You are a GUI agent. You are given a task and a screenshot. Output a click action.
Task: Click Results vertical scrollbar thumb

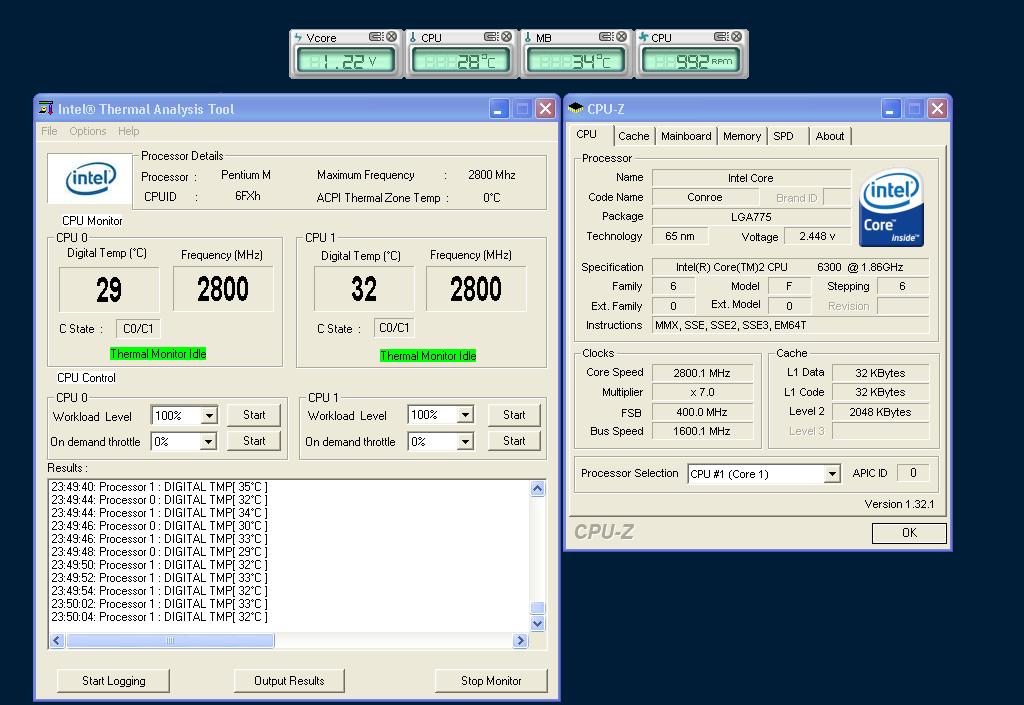(x=537, y=608)
